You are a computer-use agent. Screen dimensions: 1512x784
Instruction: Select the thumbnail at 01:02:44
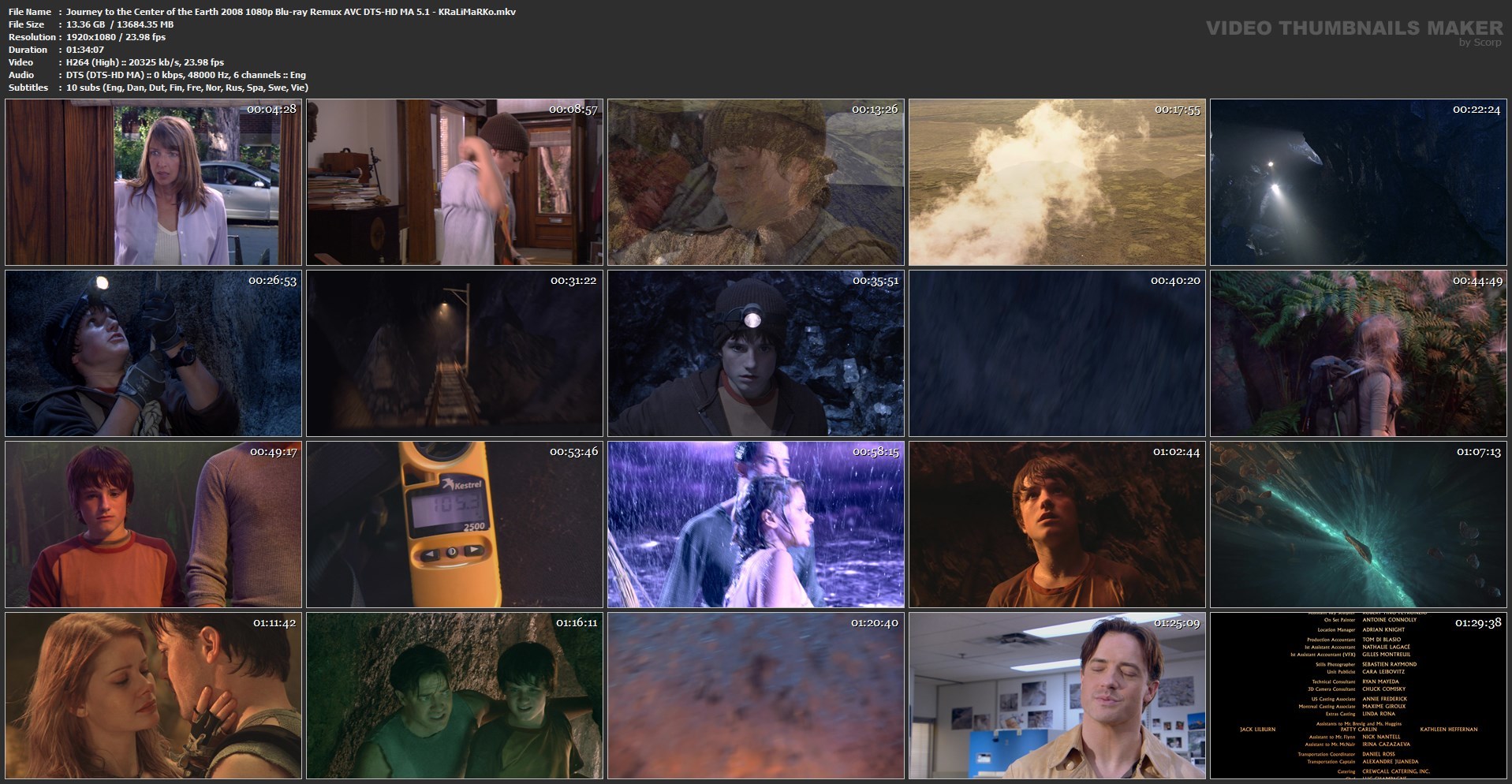[1058, 525]
